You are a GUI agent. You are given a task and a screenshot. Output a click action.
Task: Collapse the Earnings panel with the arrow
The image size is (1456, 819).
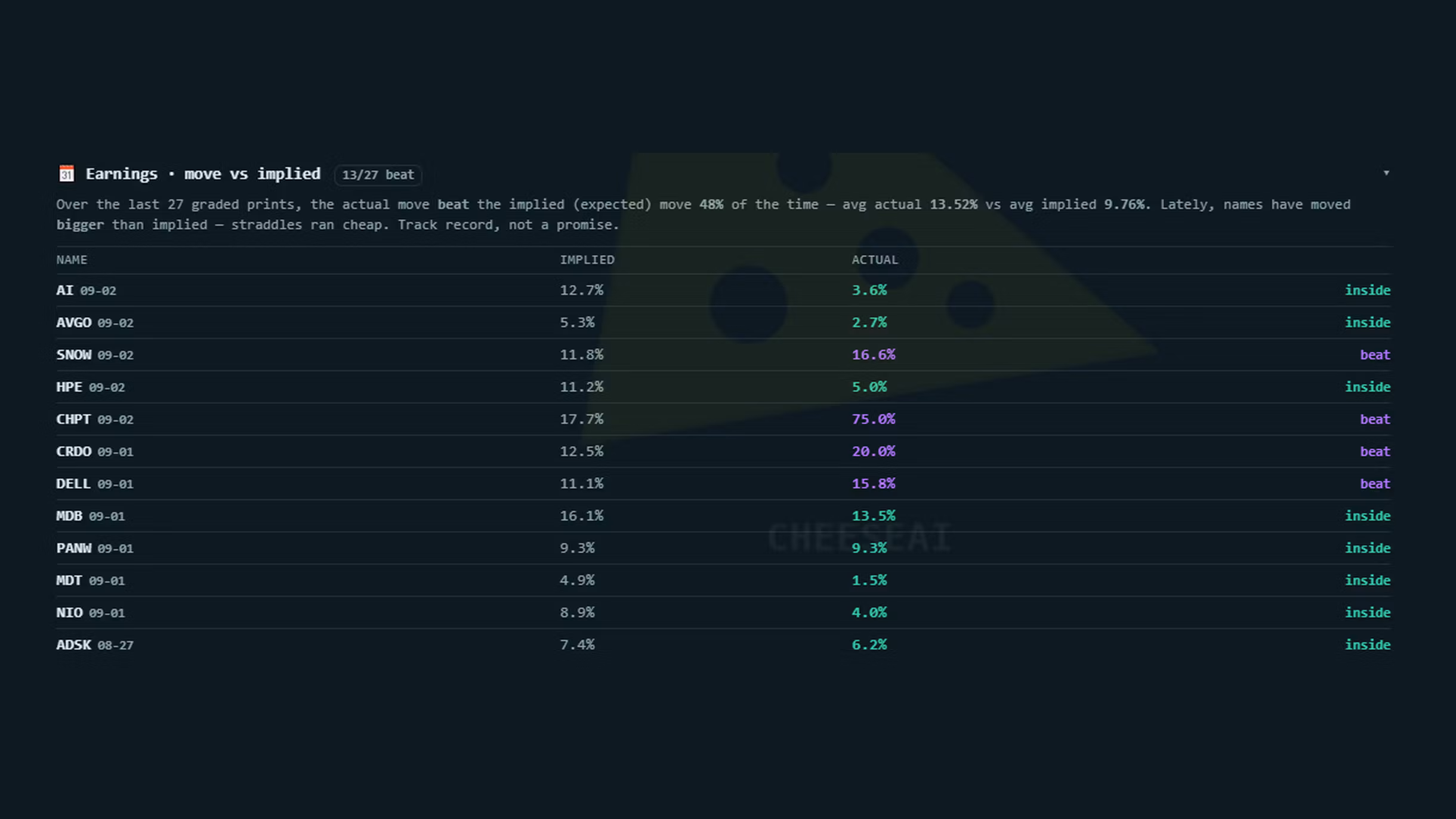click(x=1386, y=173)
